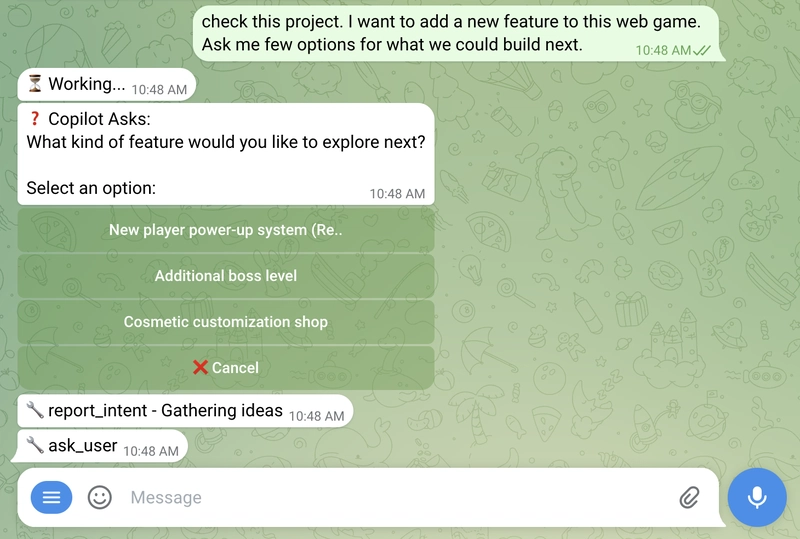Choose the Additional boss level option
Viewport: 800px width, 539px height.
[x=226, y=276]
